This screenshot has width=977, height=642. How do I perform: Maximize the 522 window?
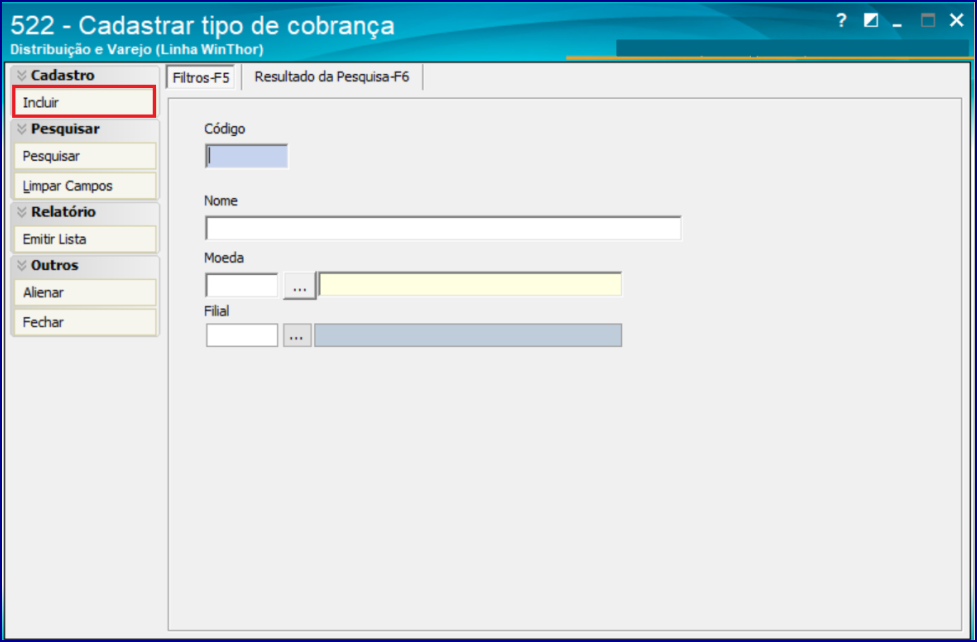pos(928,21)
